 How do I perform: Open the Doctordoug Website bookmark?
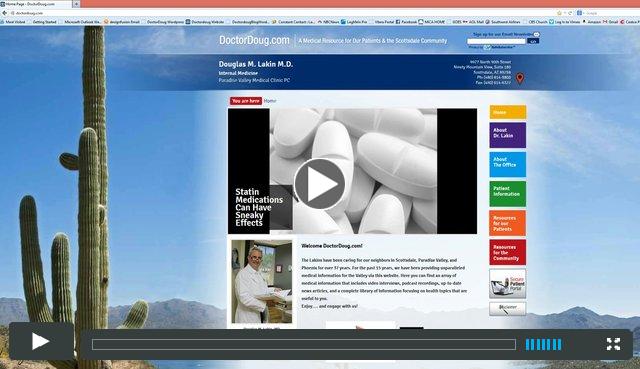[x=205, y=22]
